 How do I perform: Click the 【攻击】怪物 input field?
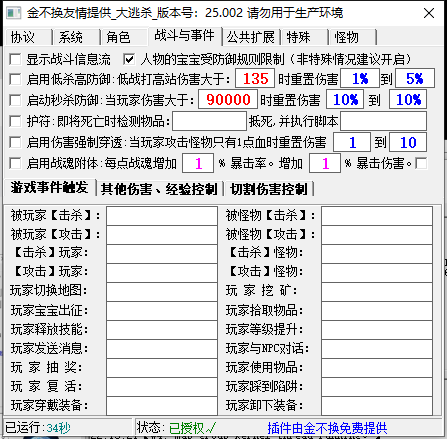point(377,273)
